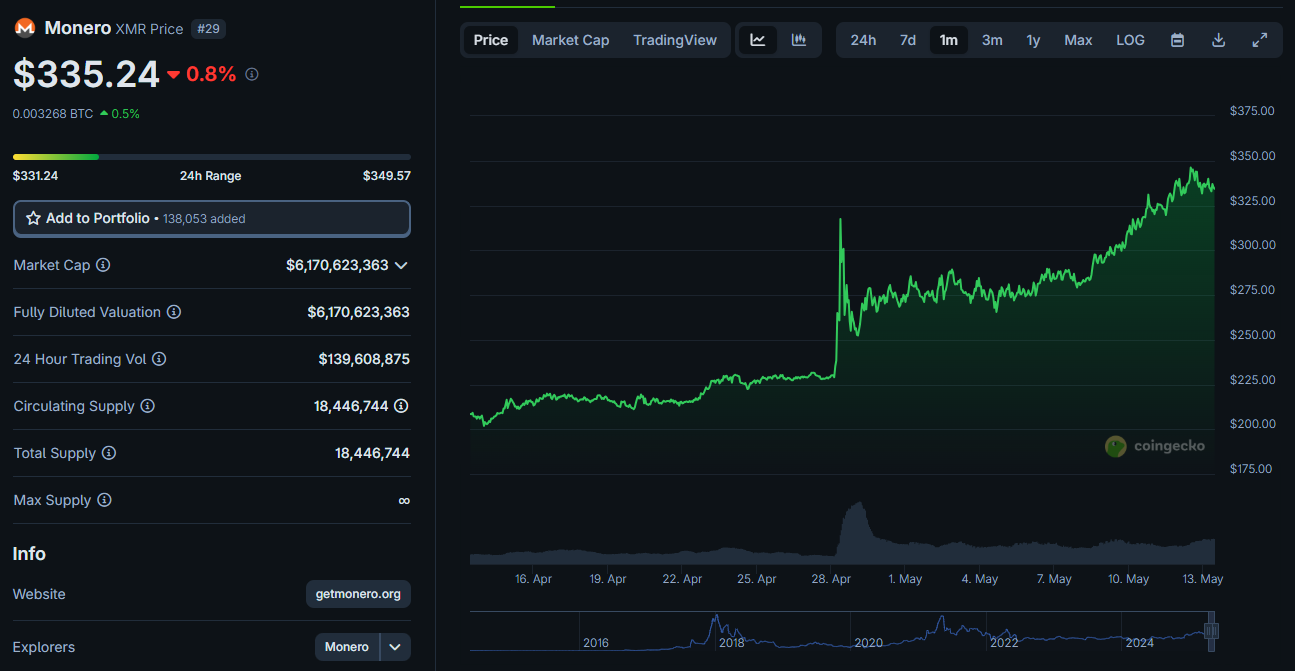This screenshot has height=671, width=1295.
Task: Click the $335.24 price text
Action: pyautogui.click(x=86, y=74)
